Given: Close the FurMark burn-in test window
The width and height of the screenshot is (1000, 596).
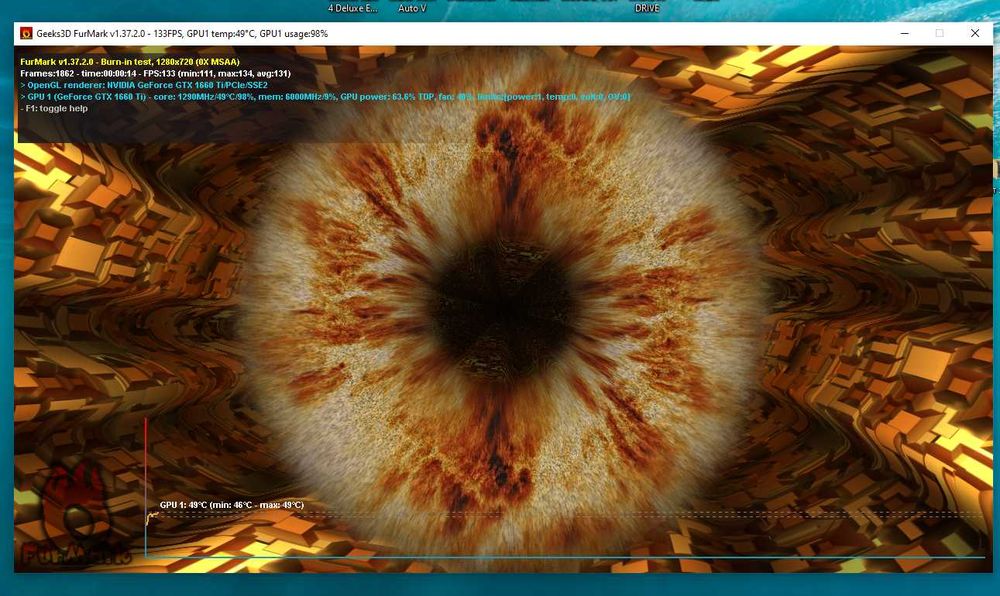Looking at the screenshot, I should tap(974, 33).
